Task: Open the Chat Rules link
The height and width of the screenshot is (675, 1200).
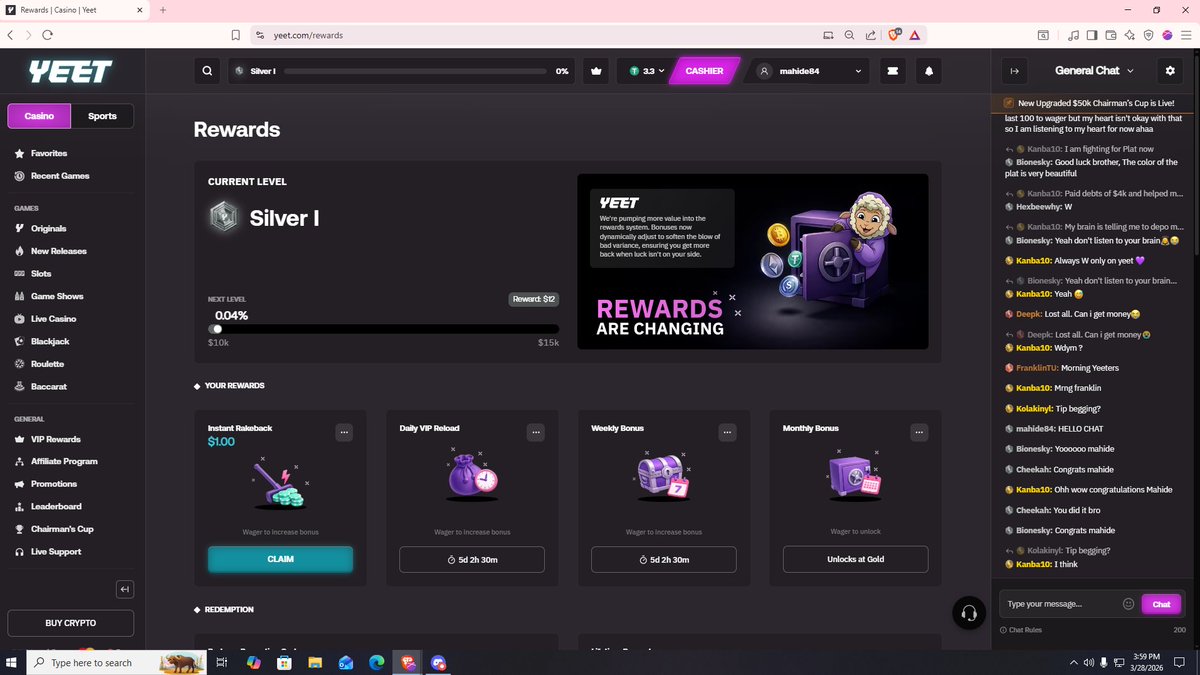Action: (1021, 630)
